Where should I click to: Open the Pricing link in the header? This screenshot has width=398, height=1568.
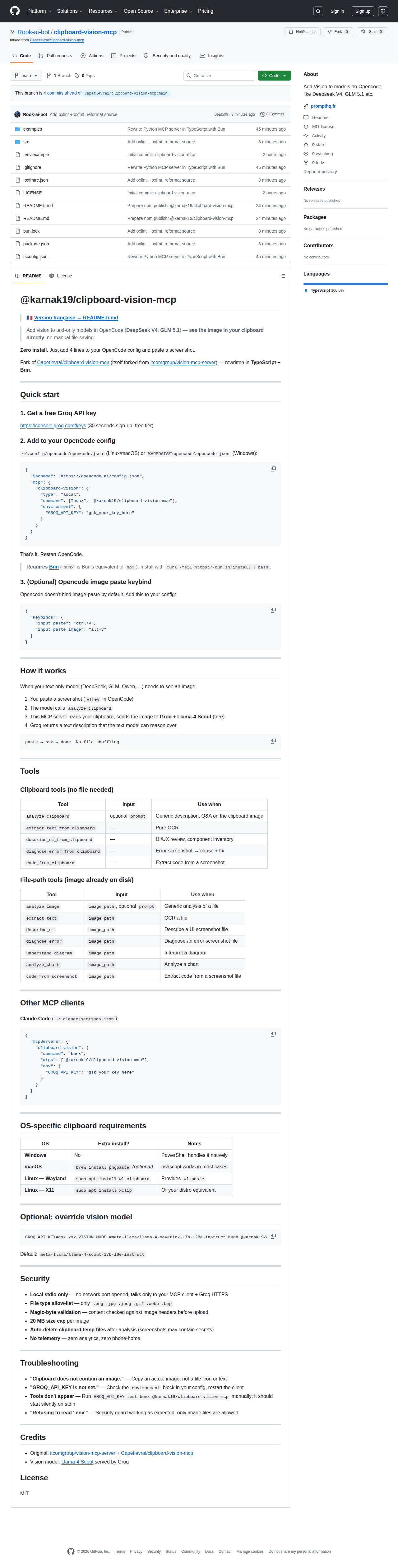click(x=206, y=11)
